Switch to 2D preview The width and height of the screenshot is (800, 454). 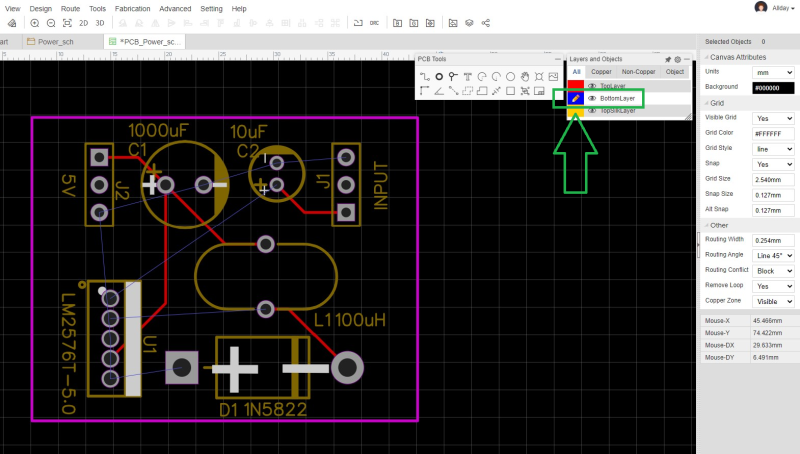click(84, 23)
